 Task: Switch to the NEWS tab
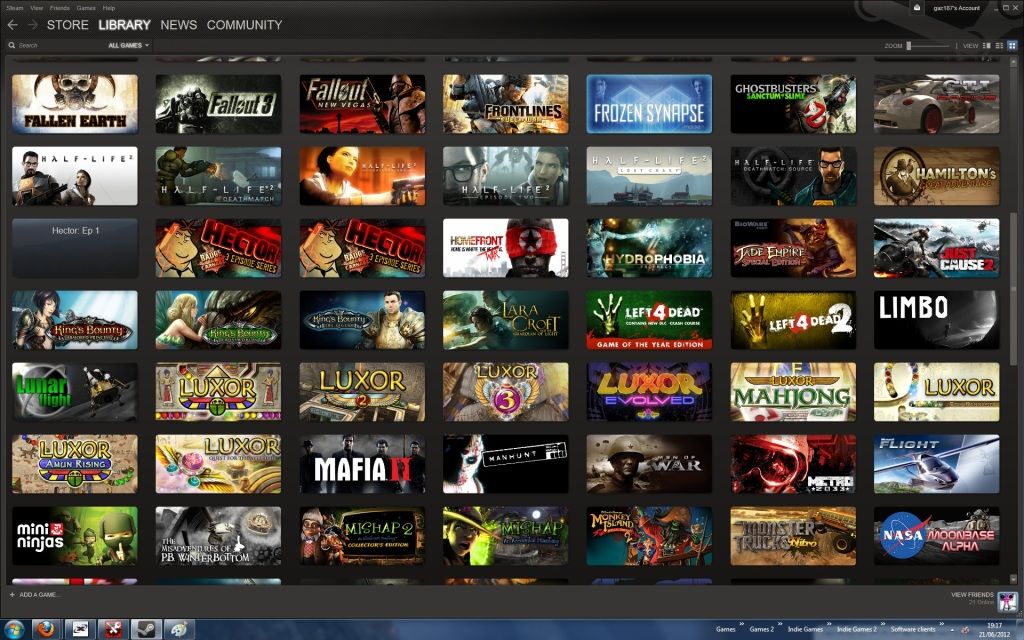(178, 25)
